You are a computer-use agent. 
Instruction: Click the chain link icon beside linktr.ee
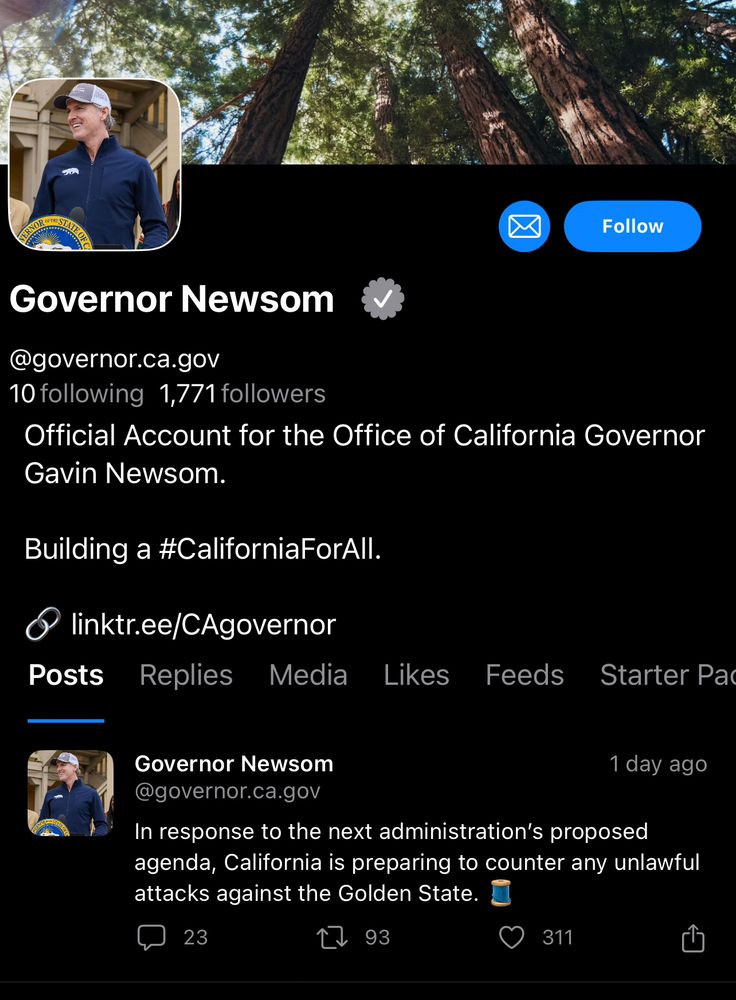click(43, 624)
